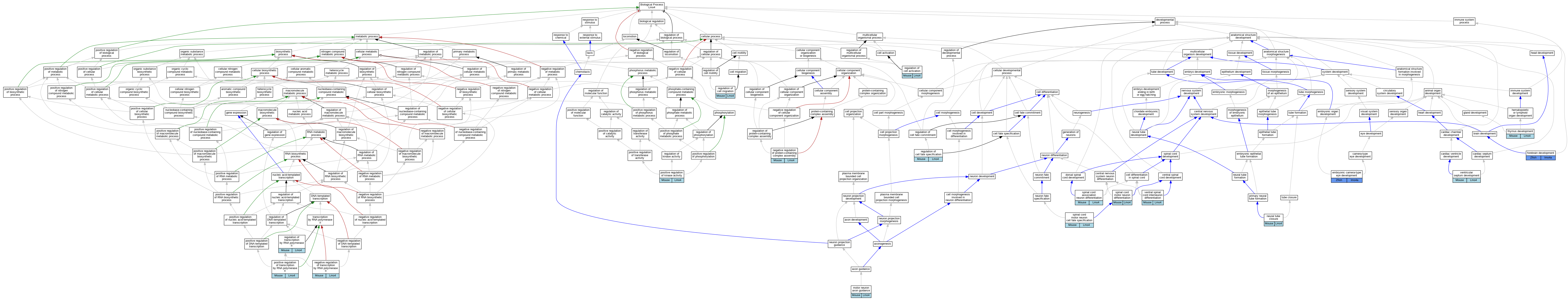
Task: Click the 'response to chemical' node
Action: 561,36
